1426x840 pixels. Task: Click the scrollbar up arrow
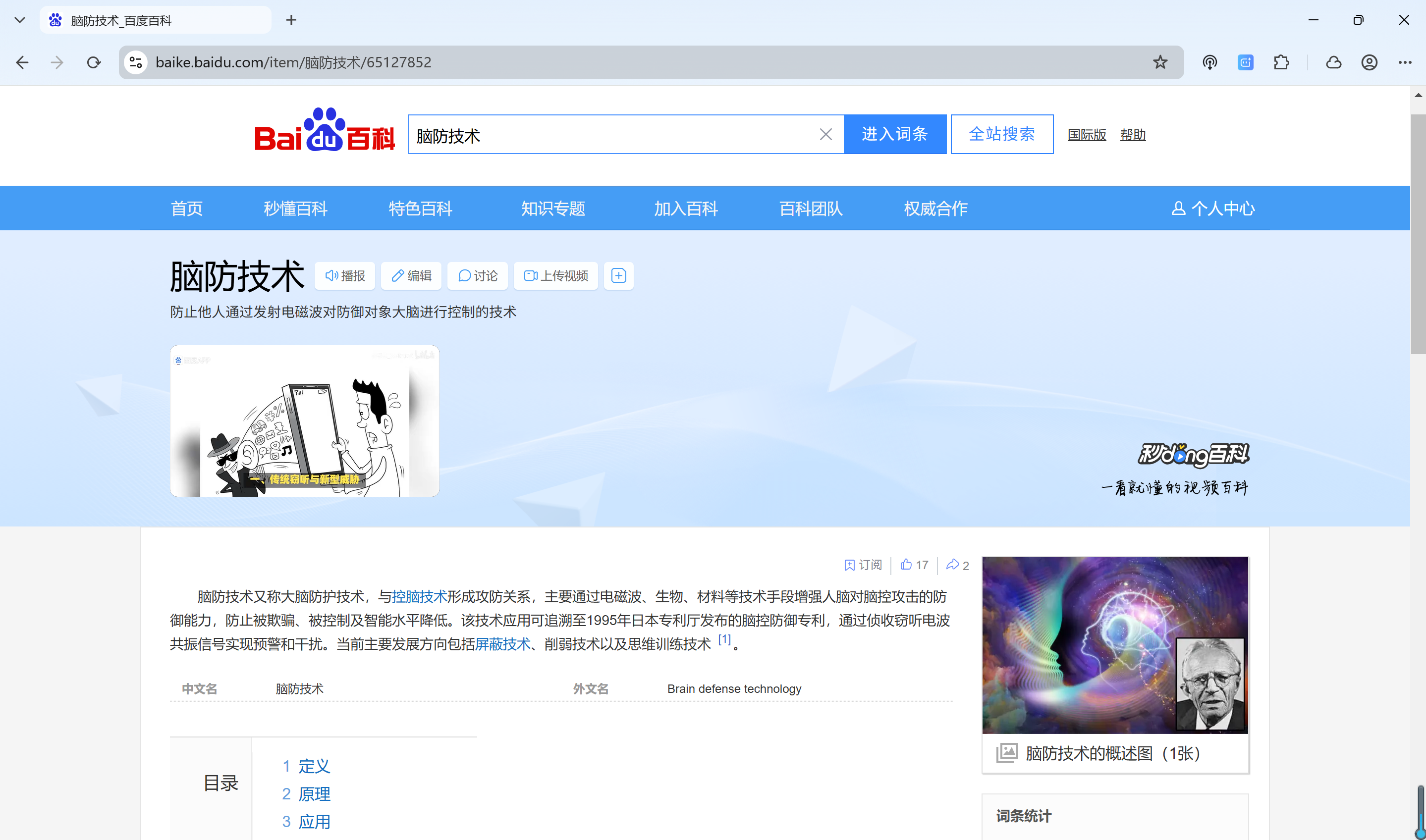pyautogui.click(x=1418, y=95)
